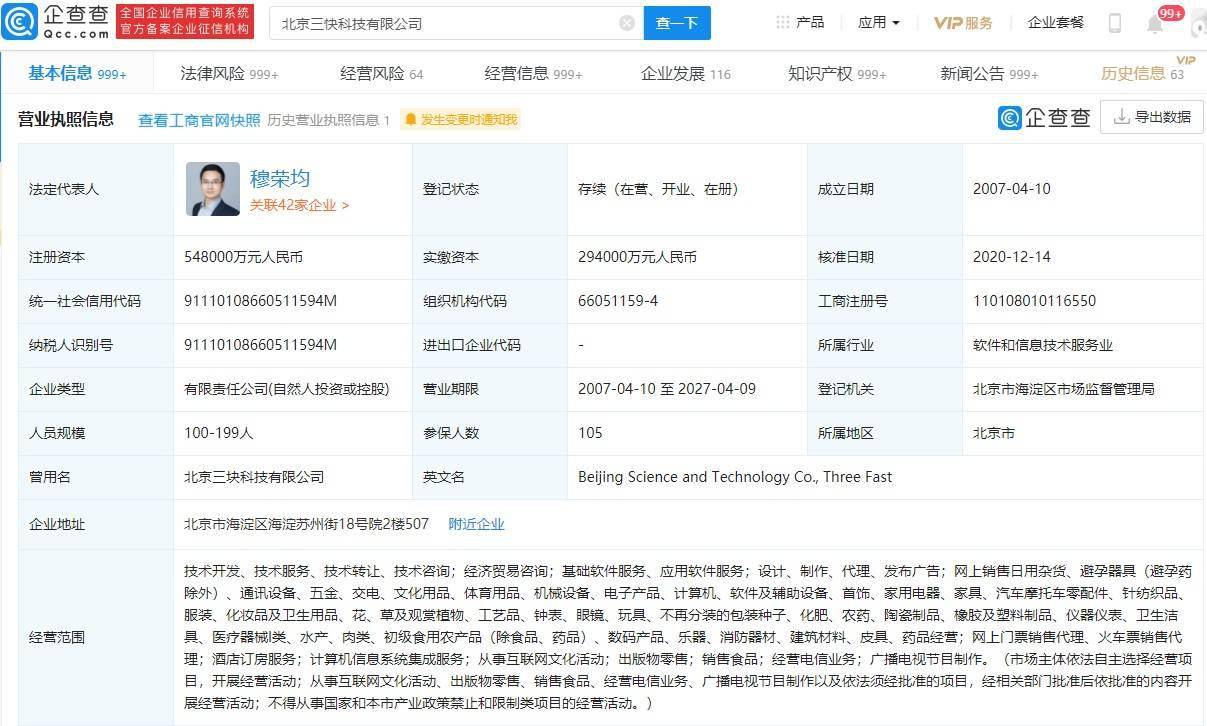This screenshot has width=1207, height=726.
Task: Select the industry 软件和信息技术服务业
Action: 1043,345
